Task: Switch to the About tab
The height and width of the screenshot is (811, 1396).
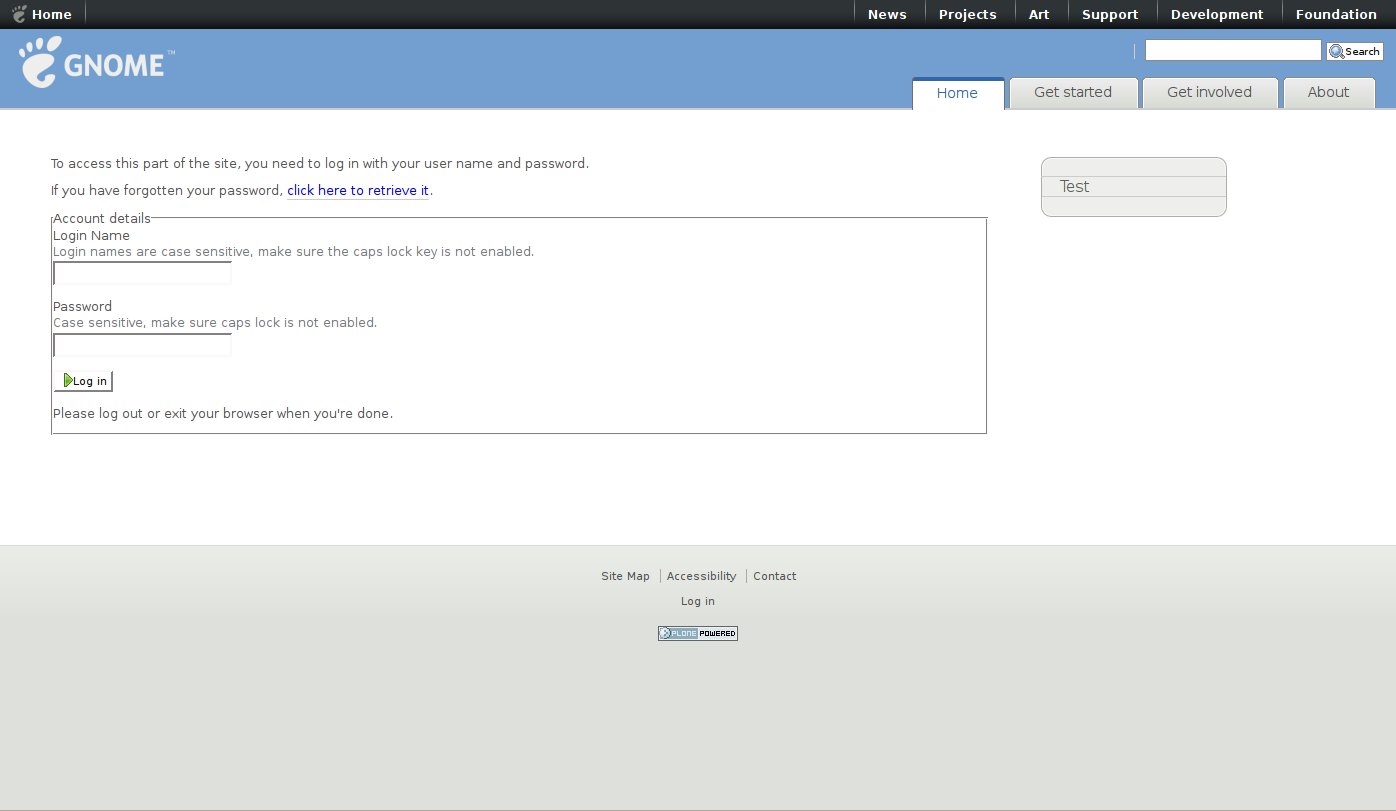Action: coord(1328,93)
